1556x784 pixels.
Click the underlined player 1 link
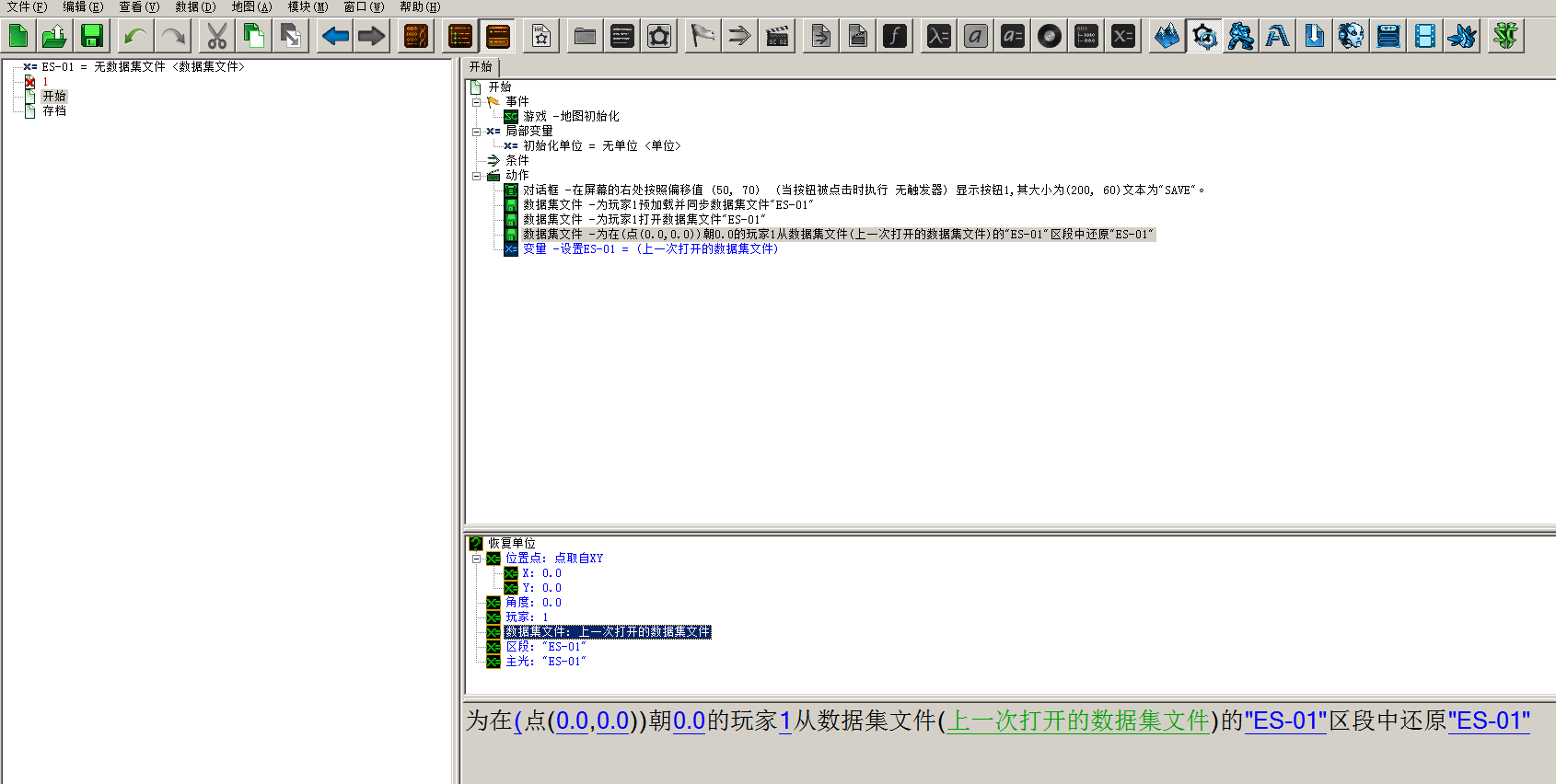785,721
